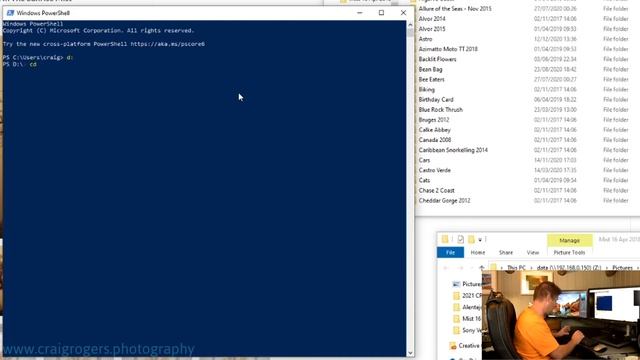Switch to the Share ribbon tab
Image resolution: width=640 pixels, height=360 pixels.
506,253
